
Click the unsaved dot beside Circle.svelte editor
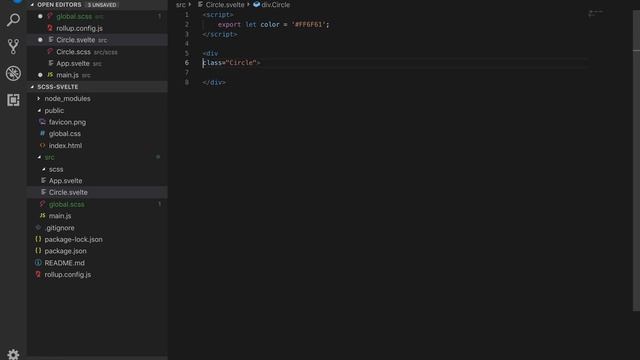40,40
